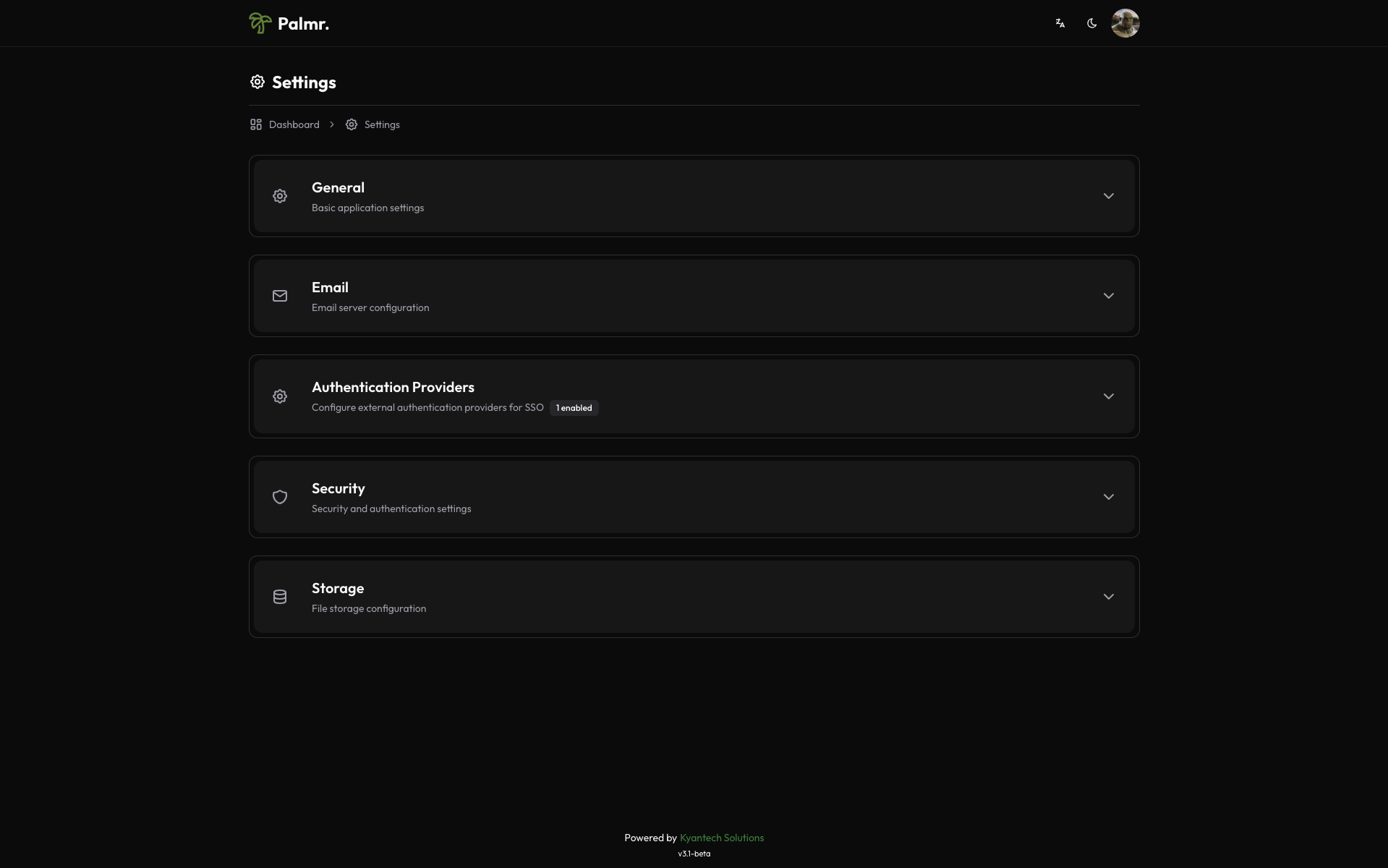
Task: Click the envelope icon in Email section
Action: 280,296
